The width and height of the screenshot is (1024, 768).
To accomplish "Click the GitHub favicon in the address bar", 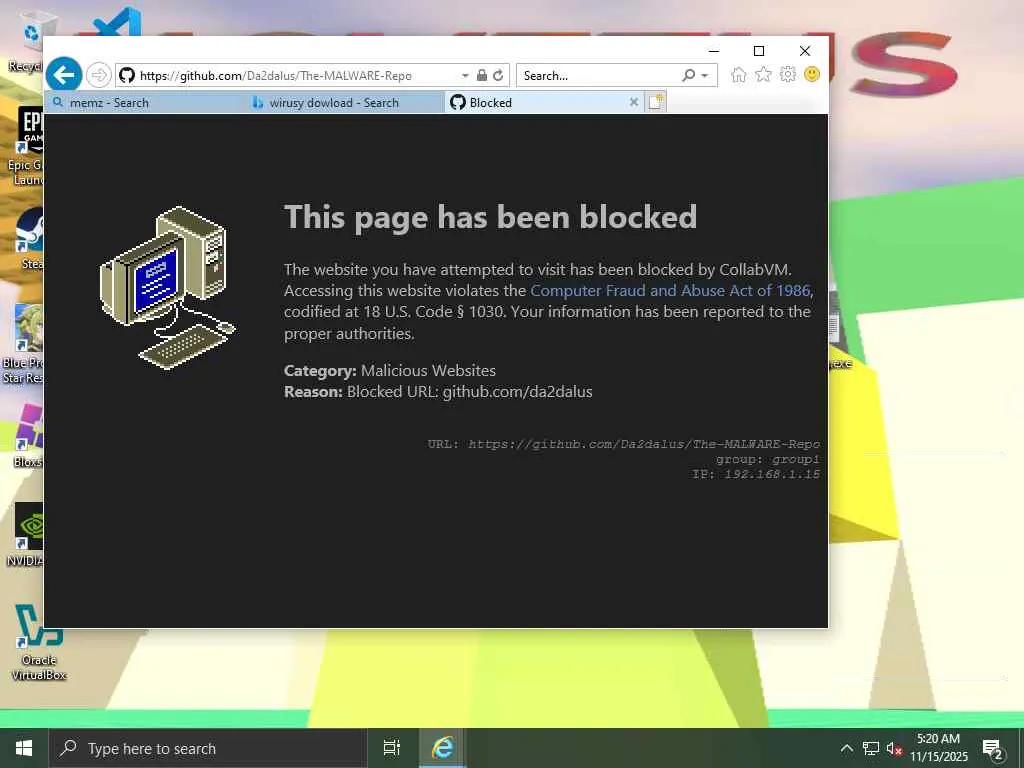I will pyautogui.click(x=127, y=75).
